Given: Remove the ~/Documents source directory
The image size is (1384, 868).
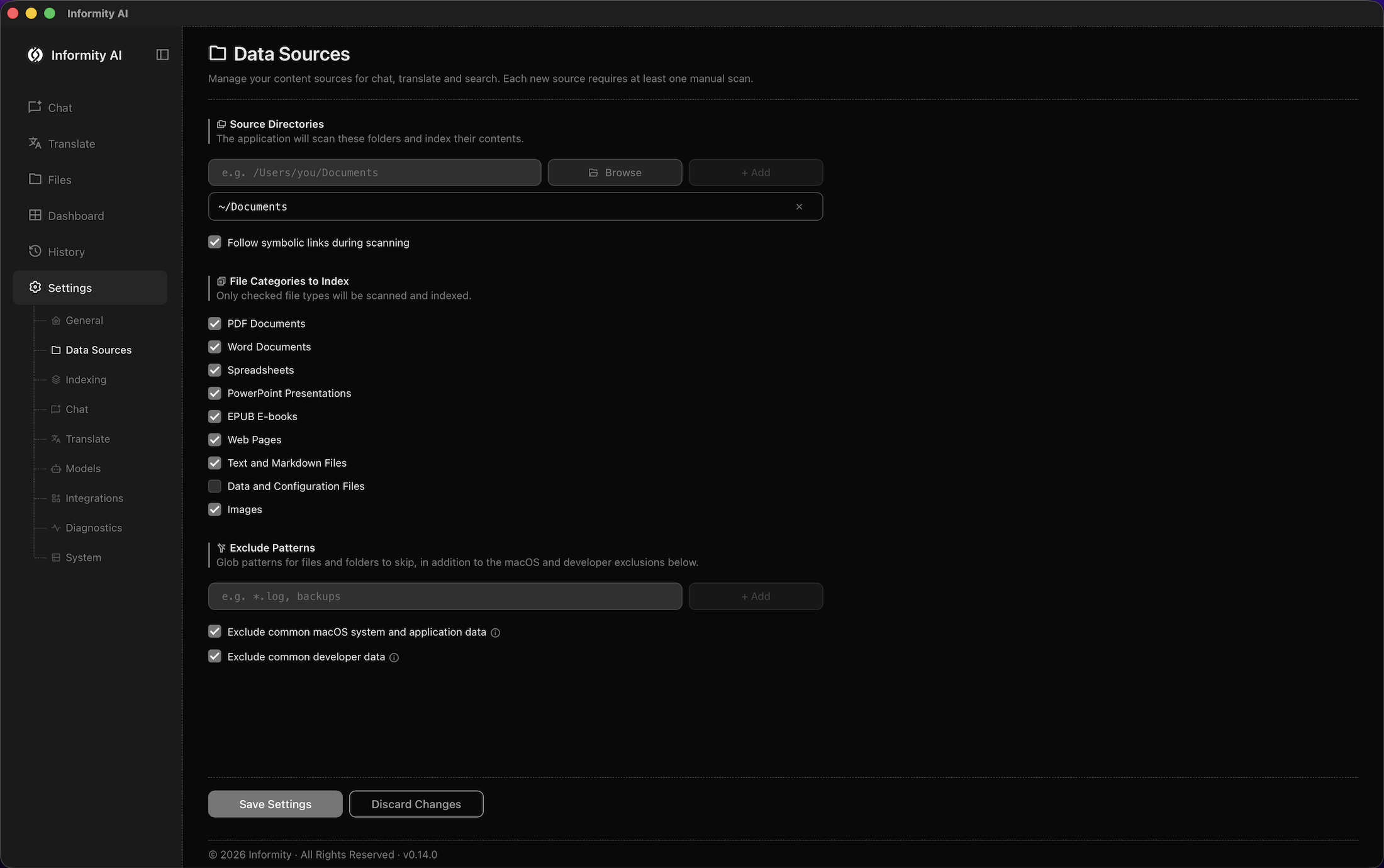Looking at the screenshot, I should point(799,206).
